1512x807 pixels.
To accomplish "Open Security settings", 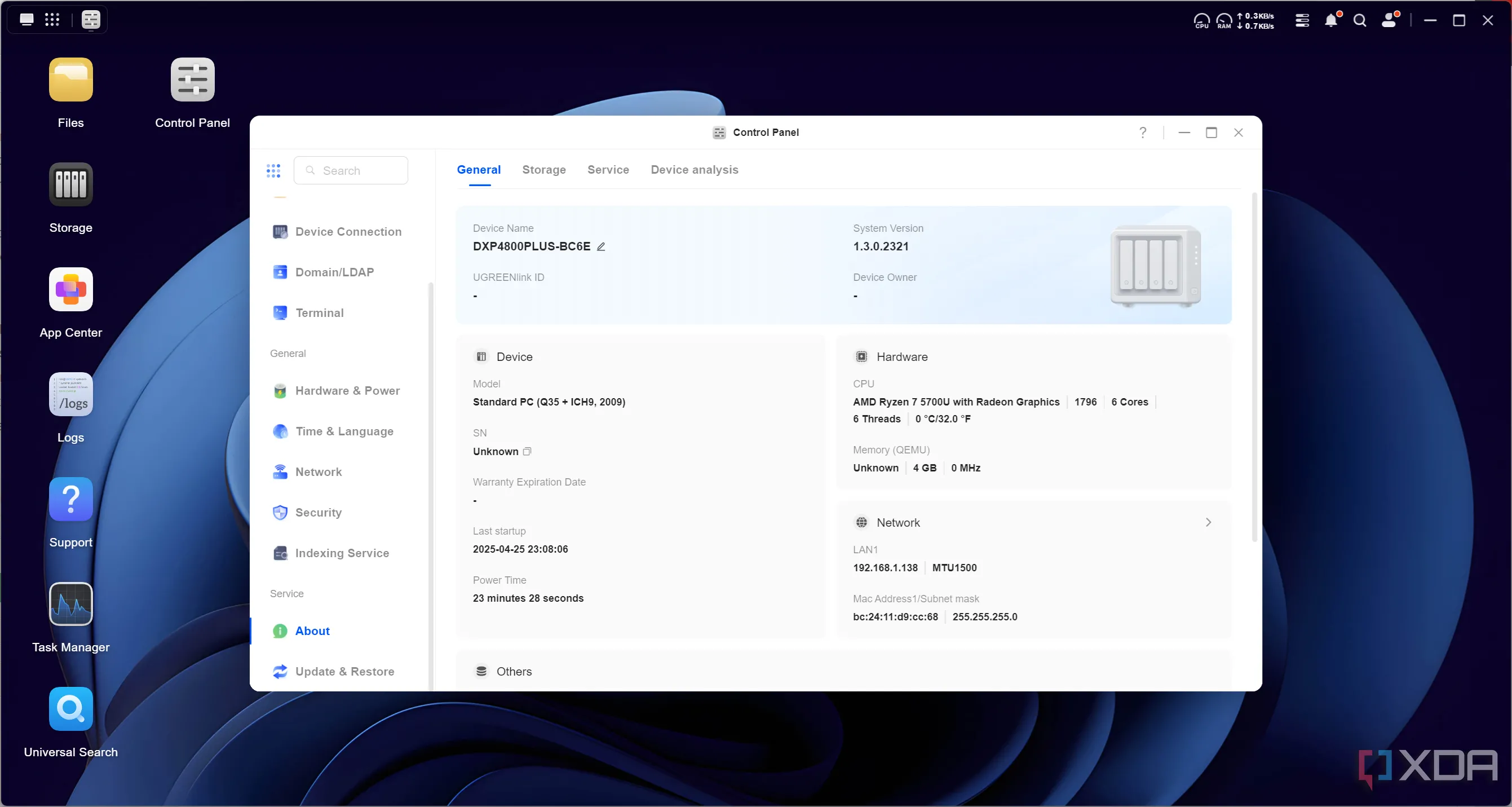I will tap(308, 513).
